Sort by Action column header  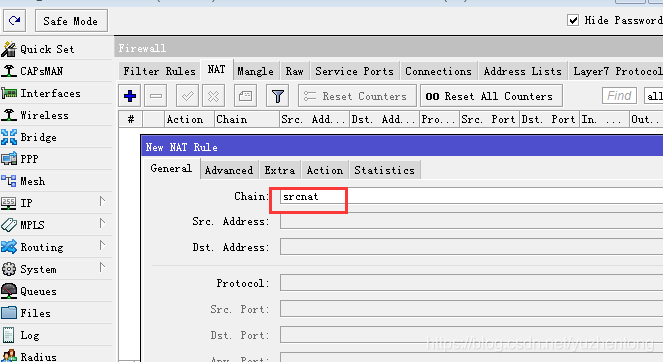pos(189,119)
